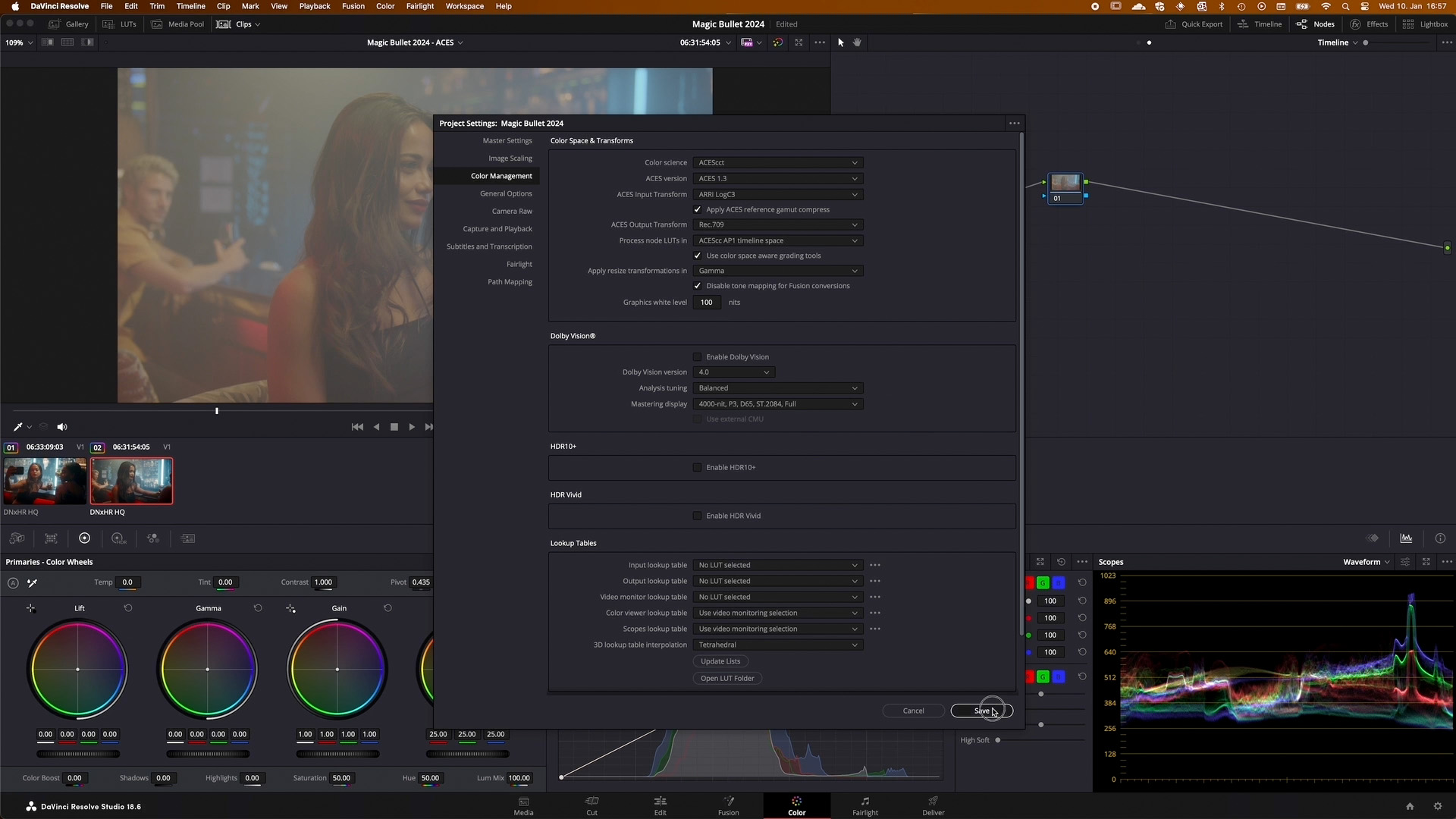Reset the Gain color wheel
1456x819 pixels.
[388, 608]
